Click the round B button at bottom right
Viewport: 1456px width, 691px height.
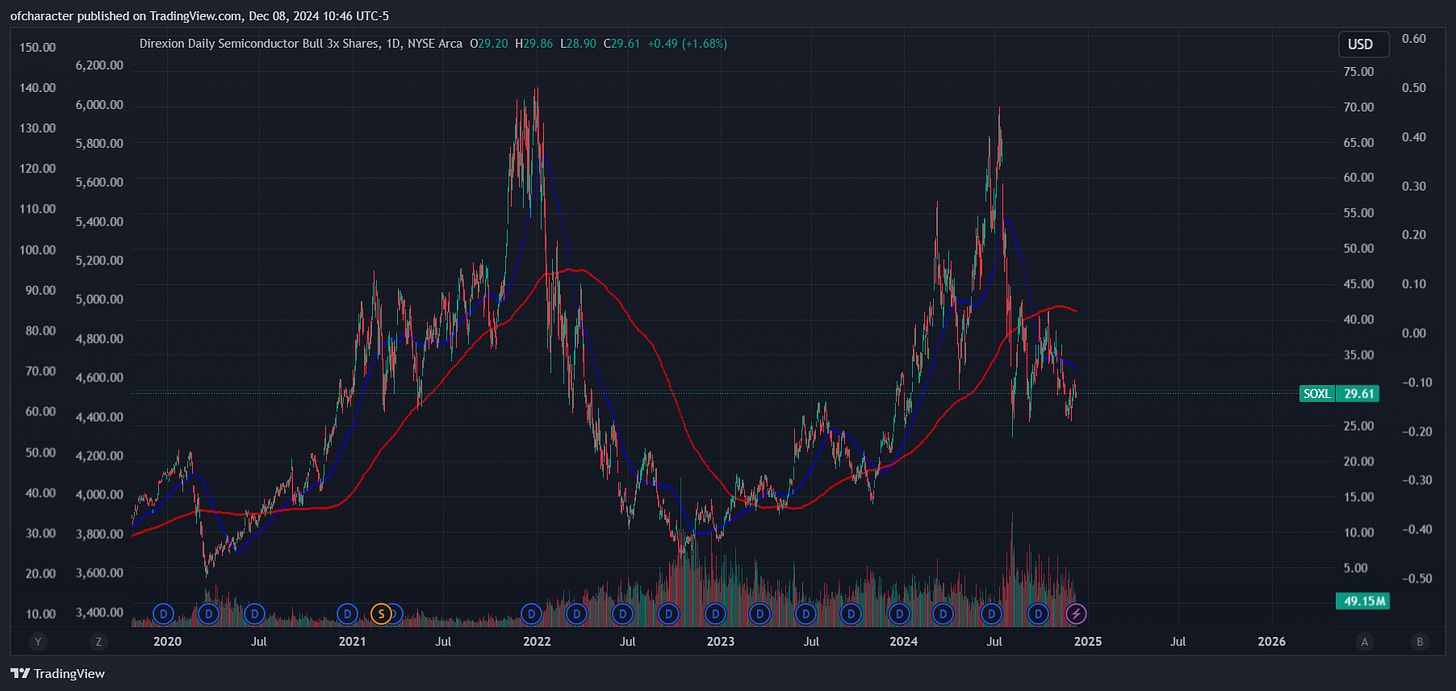(x=1419, y=641)
